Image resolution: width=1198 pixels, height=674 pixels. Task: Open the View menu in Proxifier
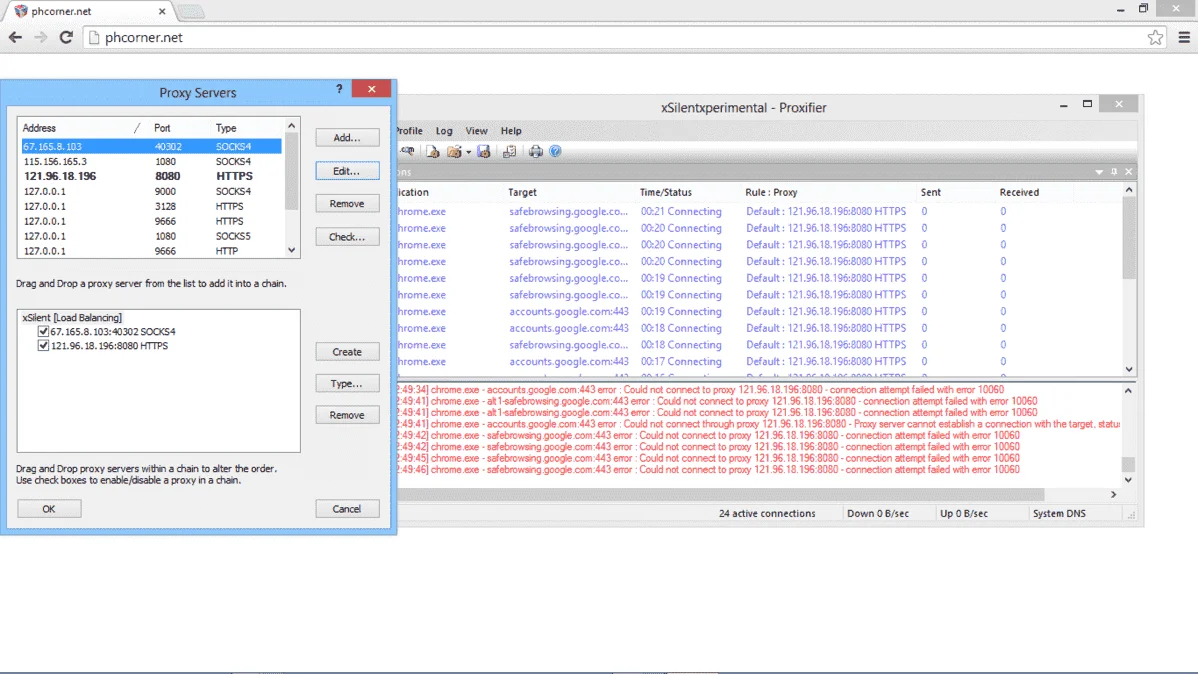[x=476, y=131]
